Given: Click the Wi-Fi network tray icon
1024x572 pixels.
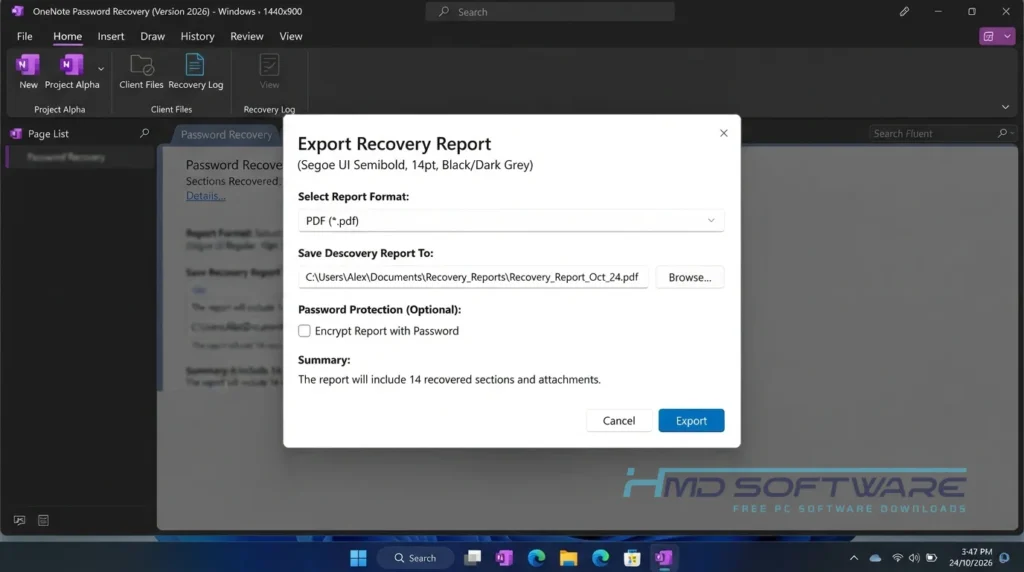Looking at the screenshot, I should 897,558.
